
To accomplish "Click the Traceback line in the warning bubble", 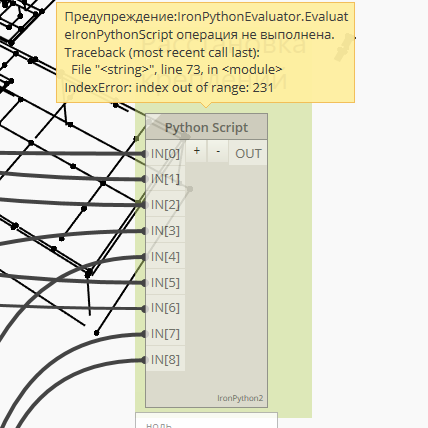I will point(162,52).
